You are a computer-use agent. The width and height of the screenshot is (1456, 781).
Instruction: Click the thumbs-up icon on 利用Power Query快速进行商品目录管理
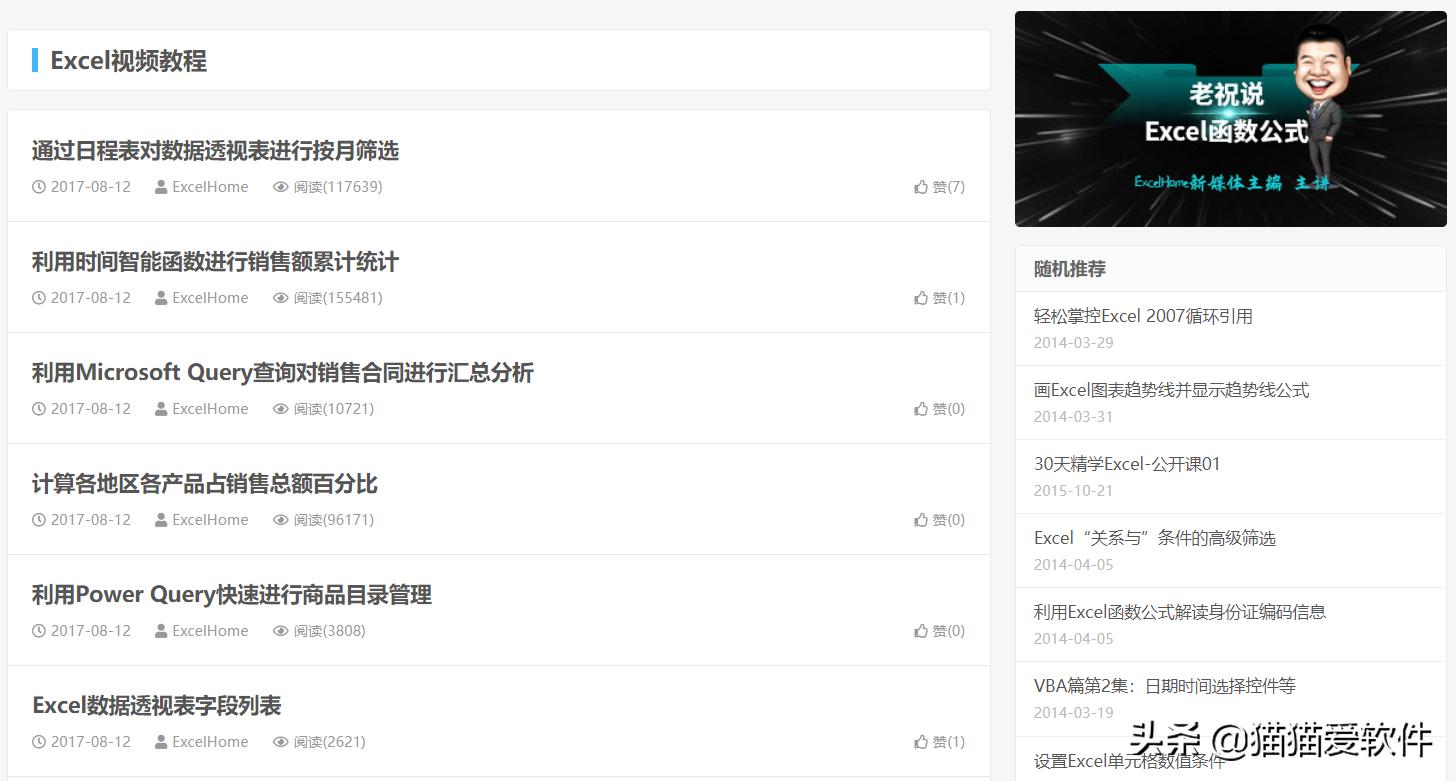pyautogui.click(x=920, y=630)
